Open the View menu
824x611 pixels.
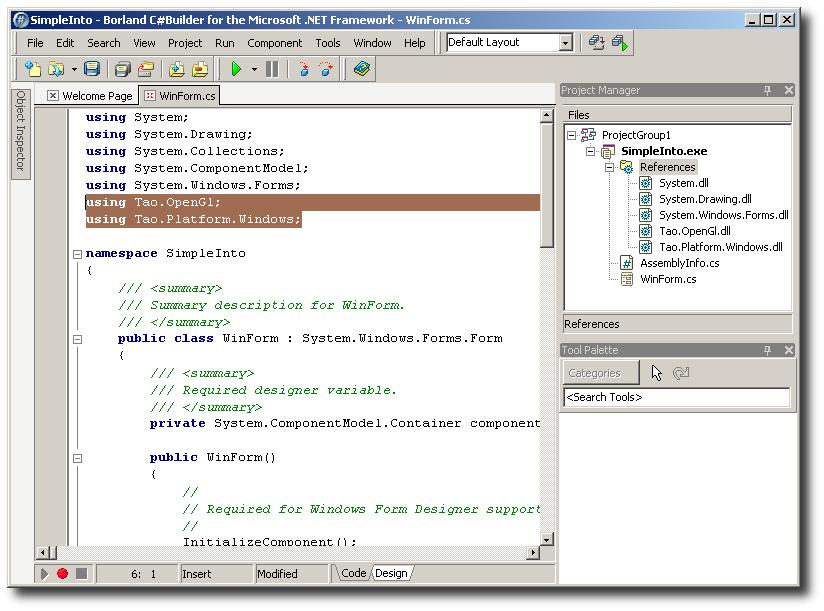click(144, 43)
